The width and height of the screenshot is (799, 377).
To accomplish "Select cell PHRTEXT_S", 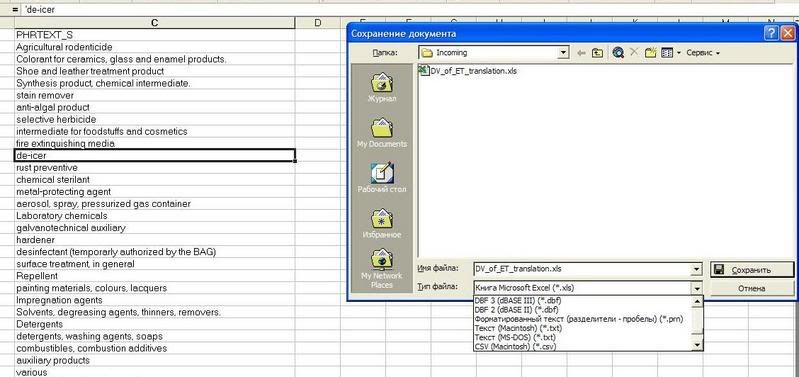I will (x=154, y=35).
